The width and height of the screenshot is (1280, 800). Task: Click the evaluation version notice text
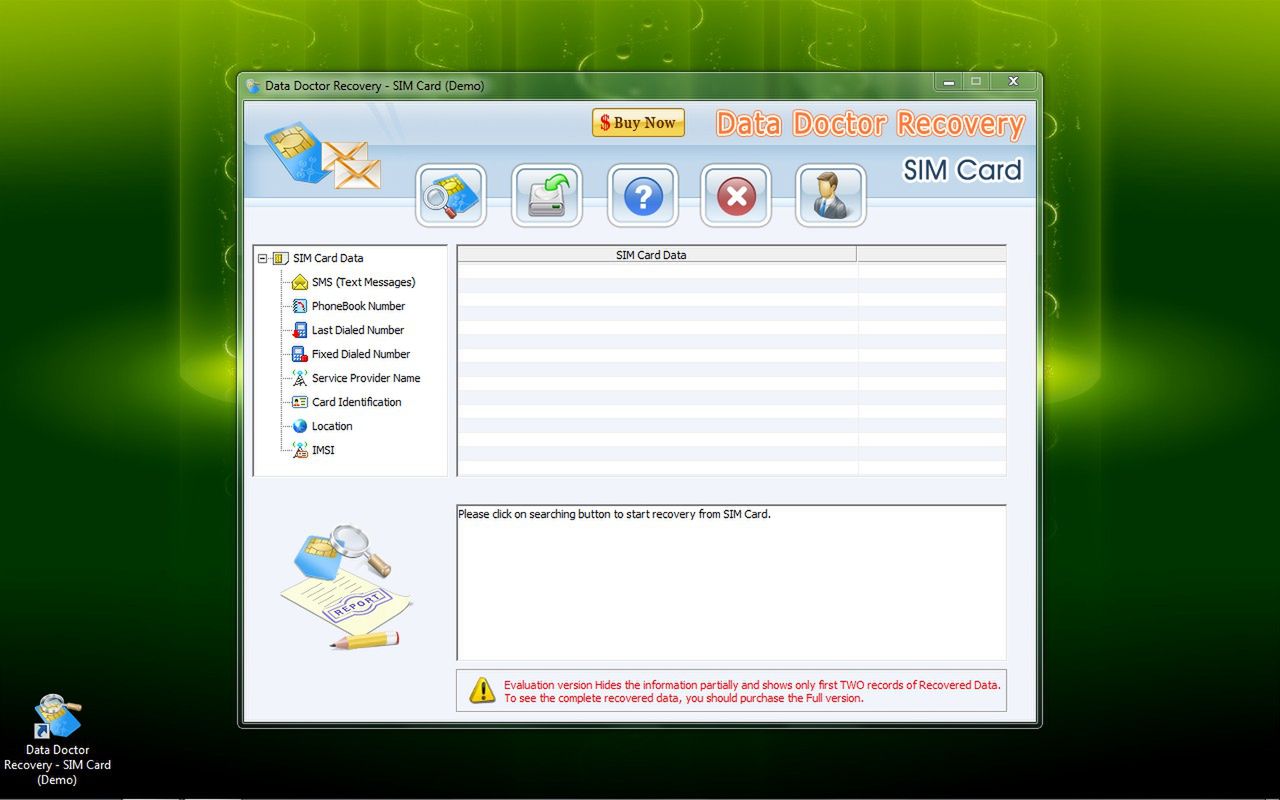click(x=752, y=691)
